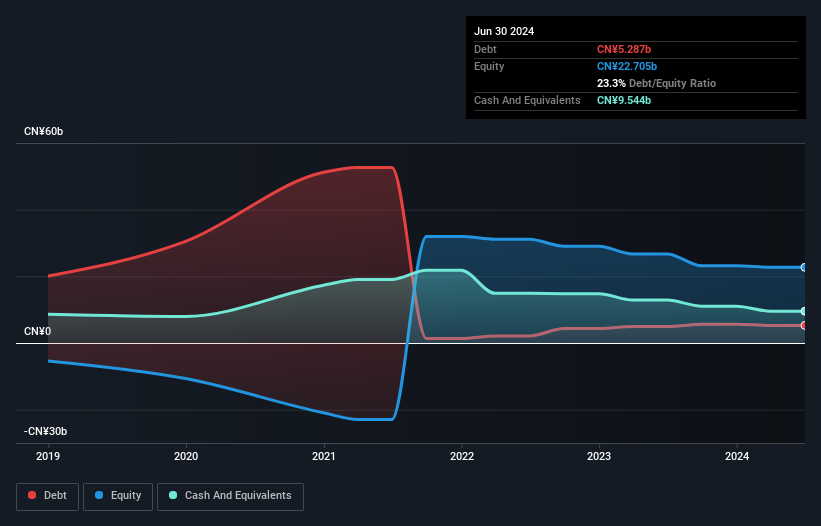
Task: Click the CN¥0 y-axis label
Action: [x=38, y=331]
